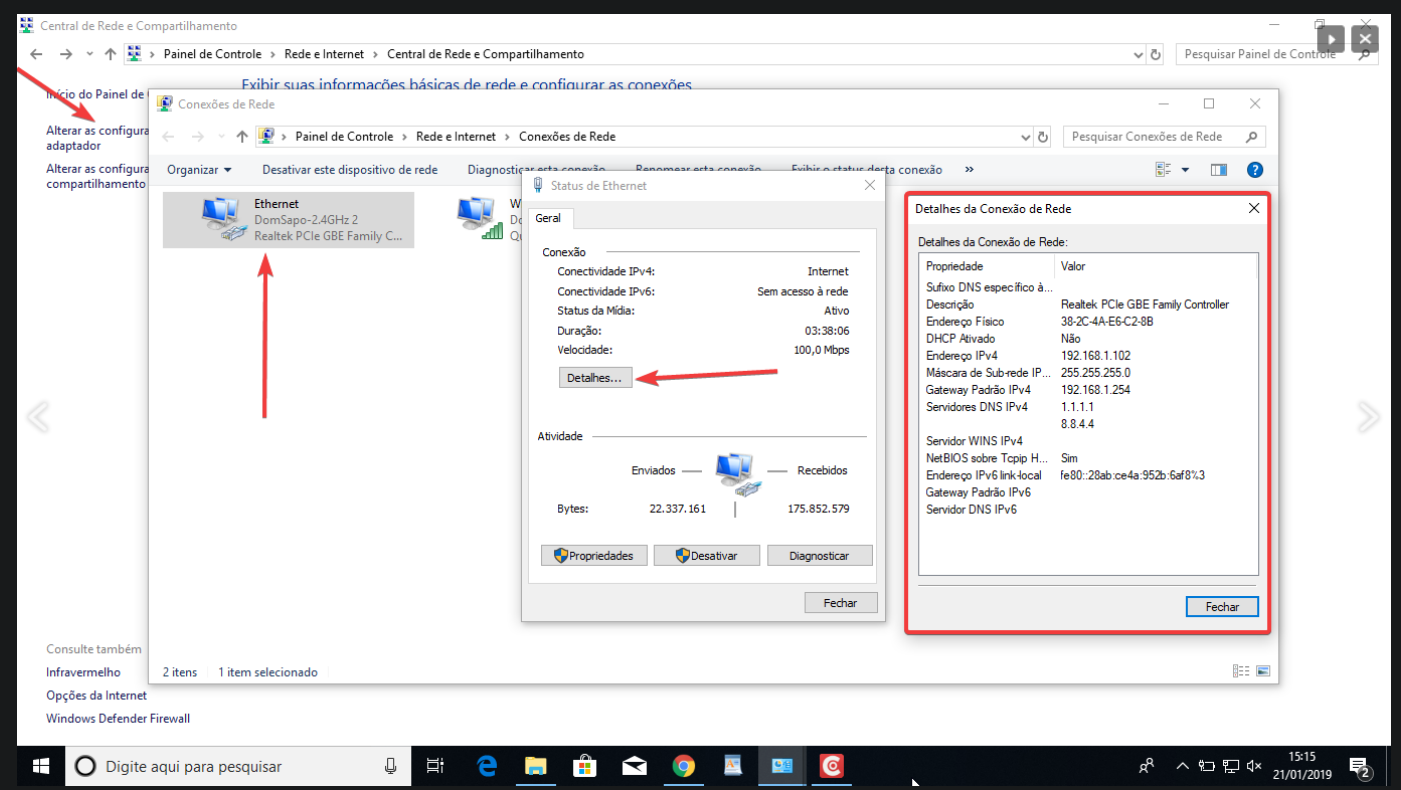
Task: Click the Diagnosticar button in Status de Ethernet
Action: (x=819, y=556)
